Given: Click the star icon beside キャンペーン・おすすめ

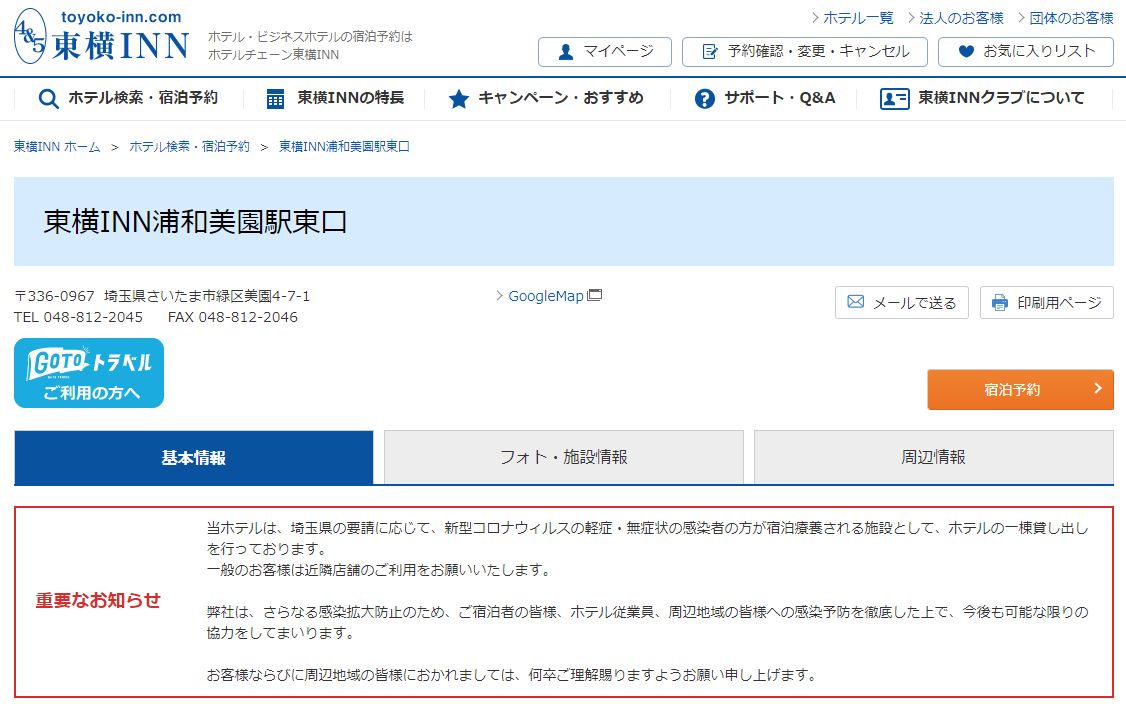Looking at the screenshot, I should click(458, 98).
